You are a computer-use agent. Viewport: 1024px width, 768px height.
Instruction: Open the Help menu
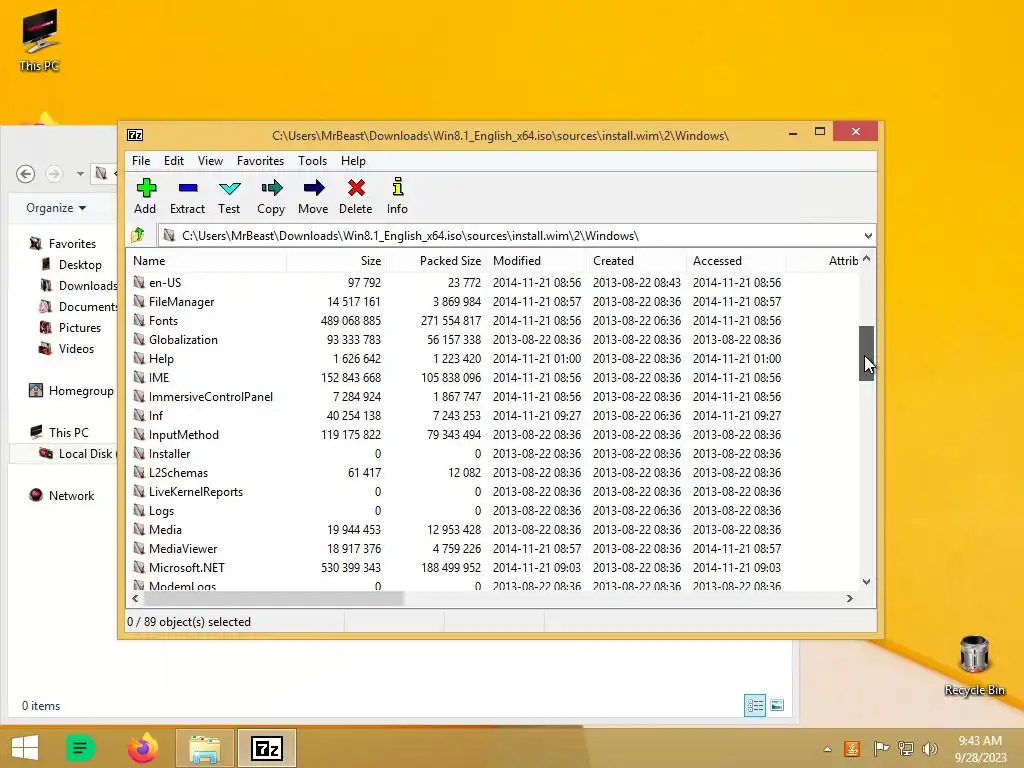353,161
